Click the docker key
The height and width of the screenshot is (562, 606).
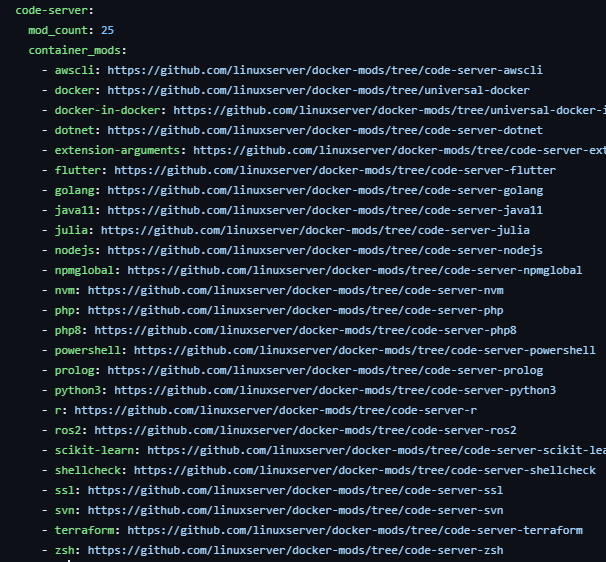(75, 90)
